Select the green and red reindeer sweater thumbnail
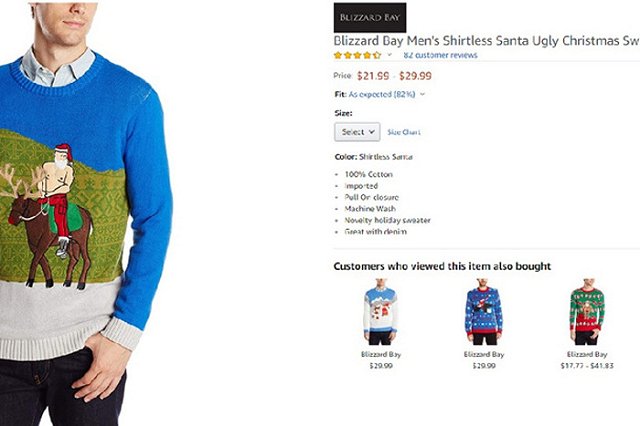Image resolution: width=640 pixels, height=426 pixels. (x=587, y=312)
